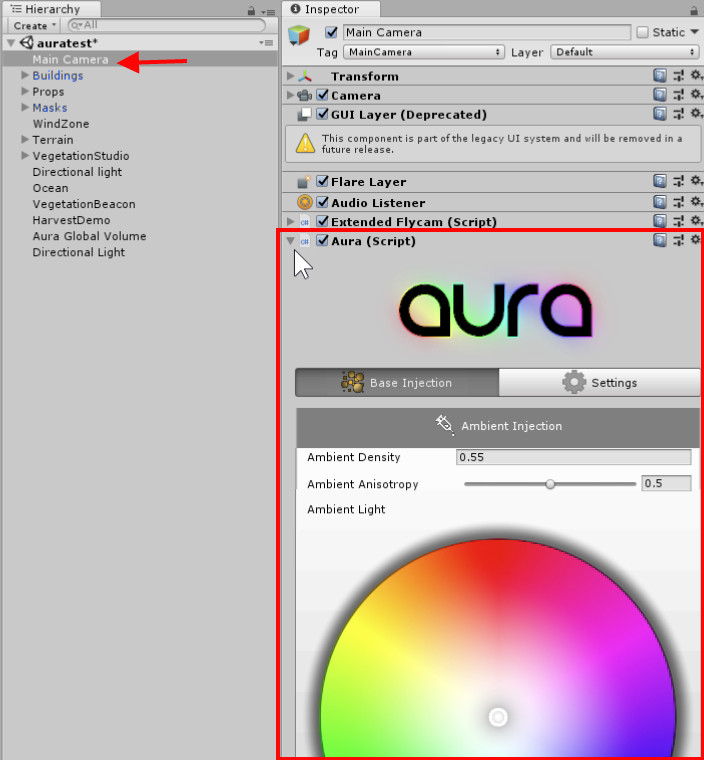Viewport: 704px width, 760px height.
Task: Open preset icon for Flare Layer
Action: 678,181
